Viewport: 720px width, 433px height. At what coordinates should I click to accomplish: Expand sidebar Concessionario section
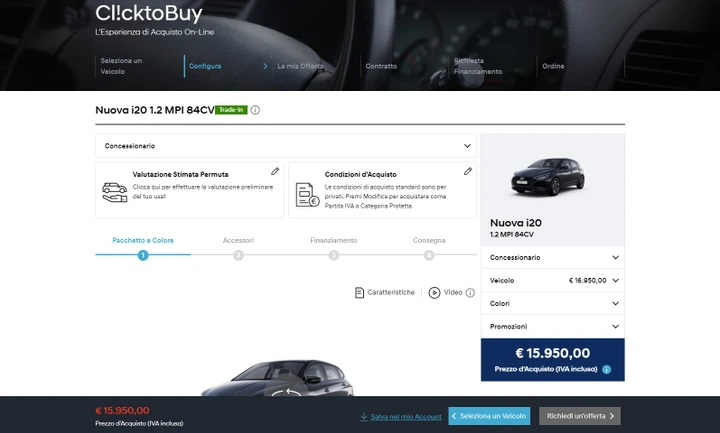point(553,258)
